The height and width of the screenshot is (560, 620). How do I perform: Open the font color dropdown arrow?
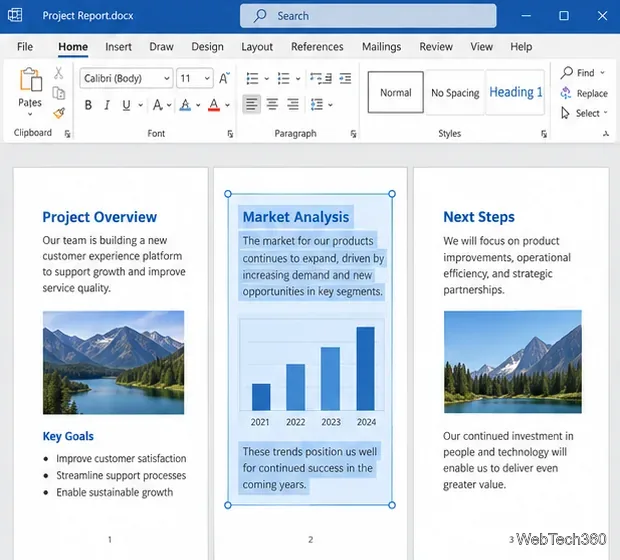[x=227, y=105]
